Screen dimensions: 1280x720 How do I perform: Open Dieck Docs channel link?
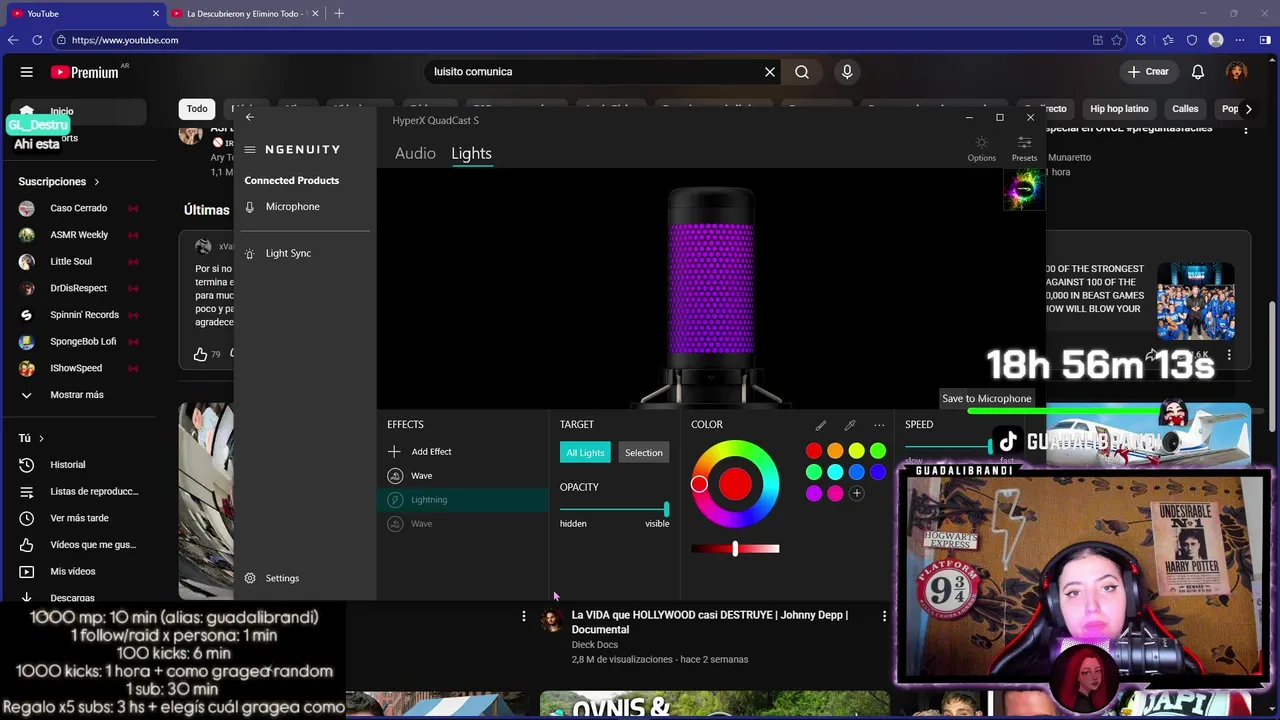click(x=594, y=645)
